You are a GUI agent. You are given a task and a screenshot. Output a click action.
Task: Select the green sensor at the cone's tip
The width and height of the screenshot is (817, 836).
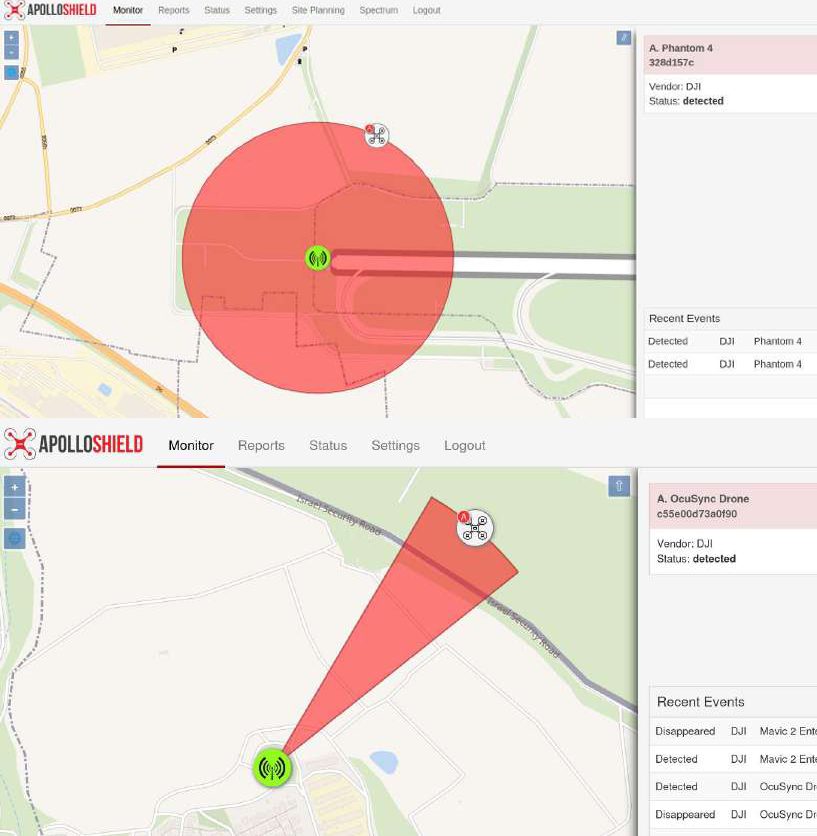(271, 767)
